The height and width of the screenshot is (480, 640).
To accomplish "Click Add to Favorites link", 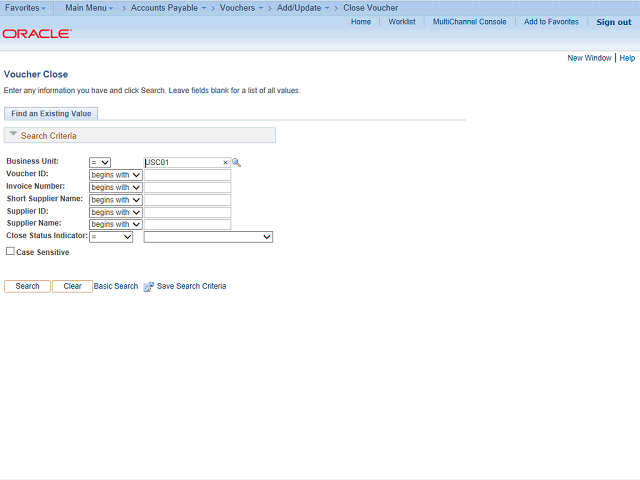I will [551, 22].
